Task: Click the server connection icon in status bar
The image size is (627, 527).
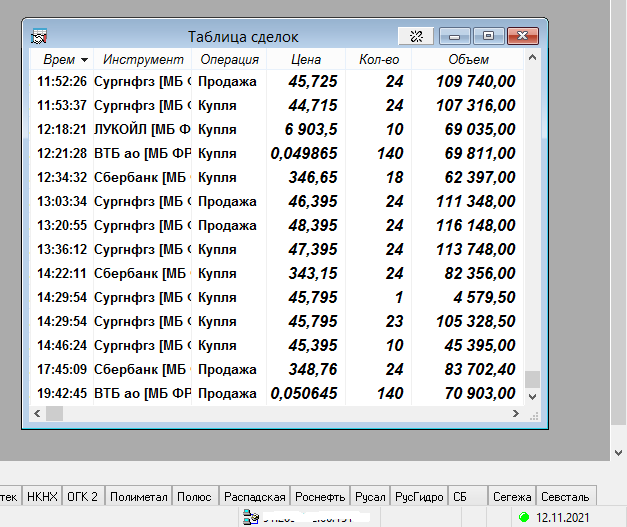Action: pyautogui.click(x=251, y=517)
